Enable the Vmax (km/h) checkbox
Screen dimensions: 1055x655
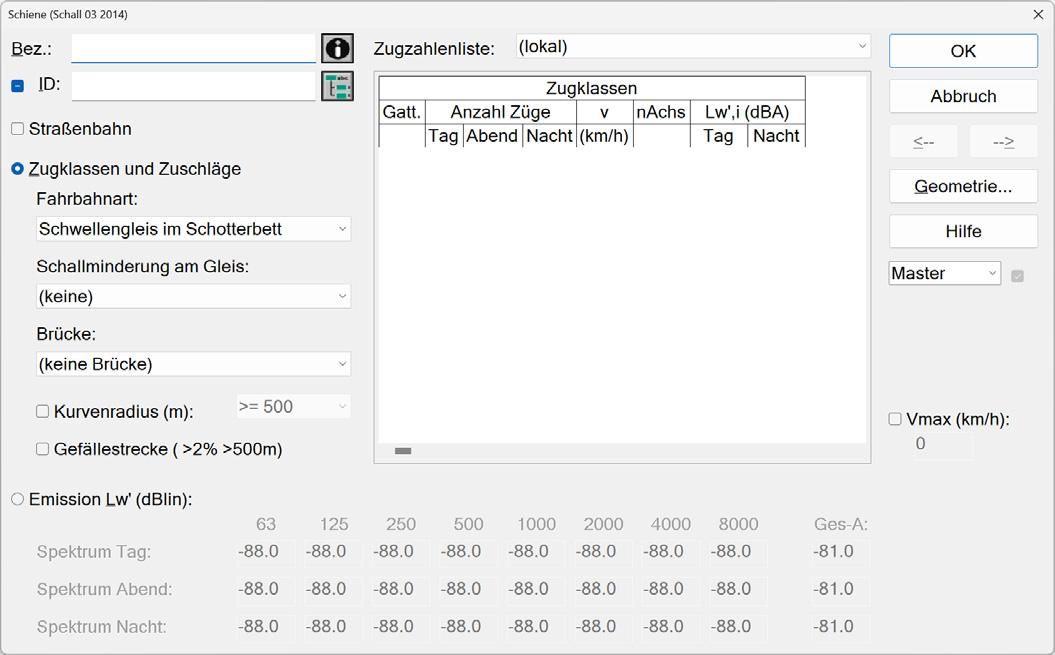[895, 419]
